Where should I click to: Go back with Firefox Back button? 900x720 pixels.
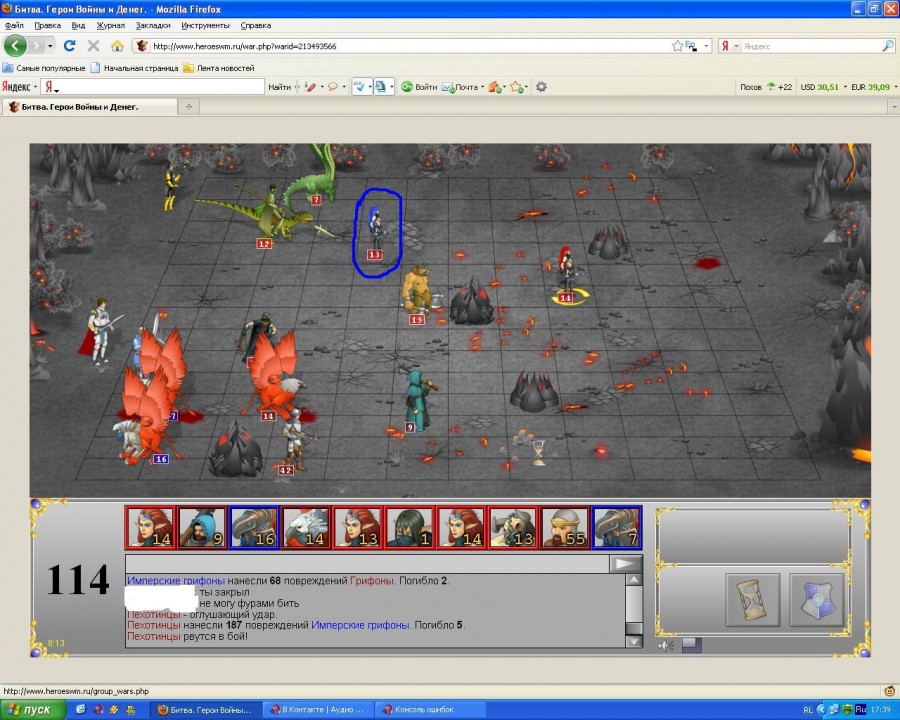tap(15, 46)
